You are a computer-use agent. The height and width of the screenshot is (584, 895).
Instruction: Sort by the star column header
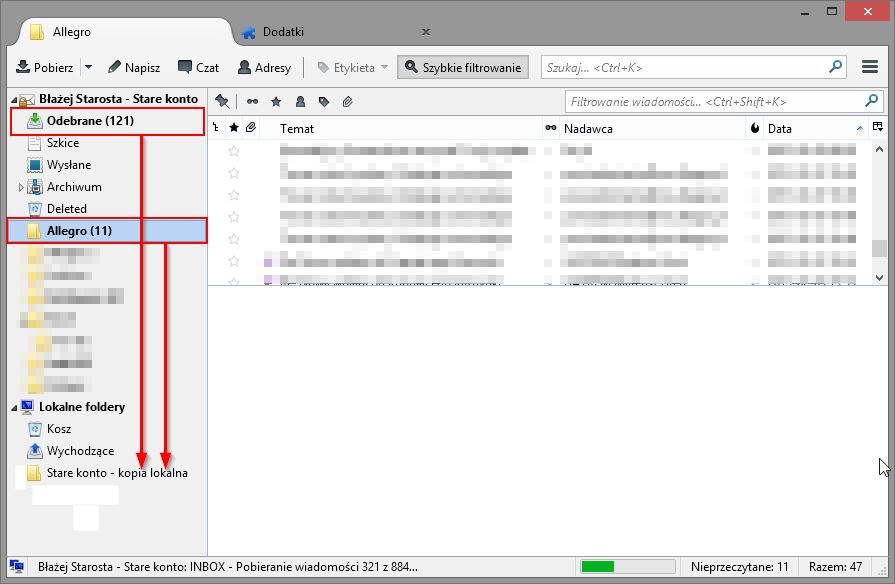233,128
